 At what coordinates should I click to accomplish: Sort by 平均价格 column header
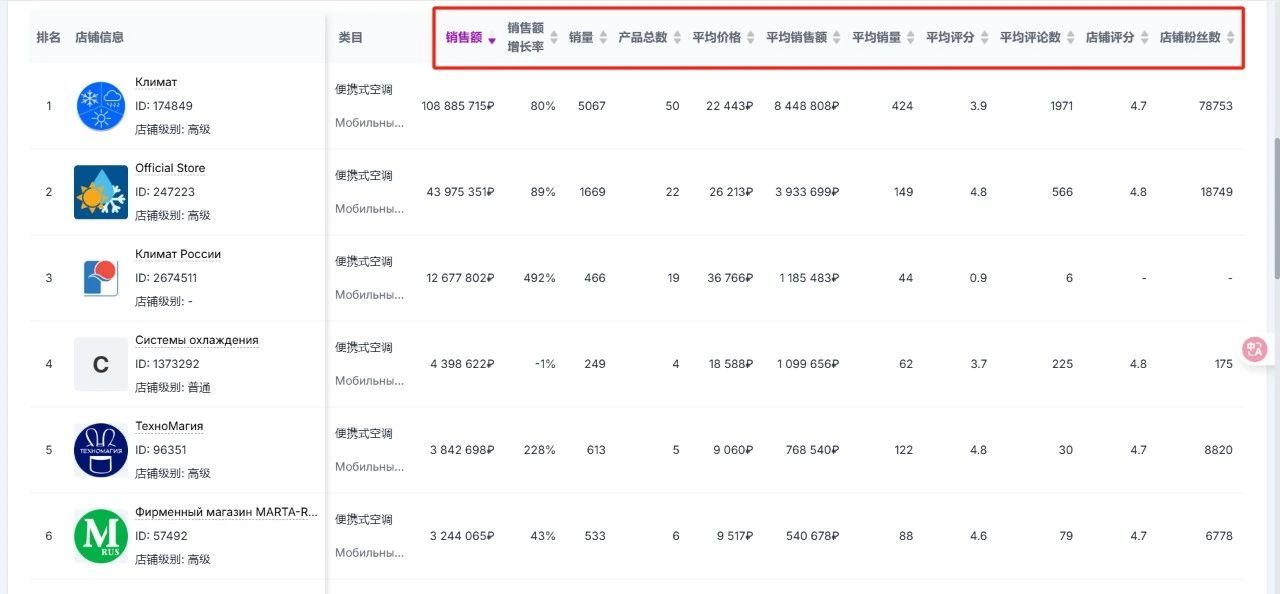724,38
